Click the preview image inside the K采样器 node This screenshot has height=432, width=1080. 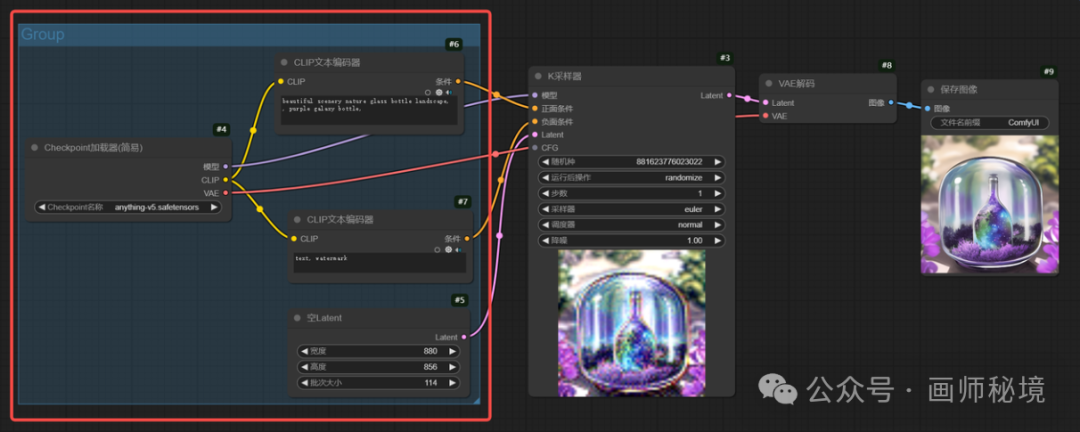tap(632, 322)
